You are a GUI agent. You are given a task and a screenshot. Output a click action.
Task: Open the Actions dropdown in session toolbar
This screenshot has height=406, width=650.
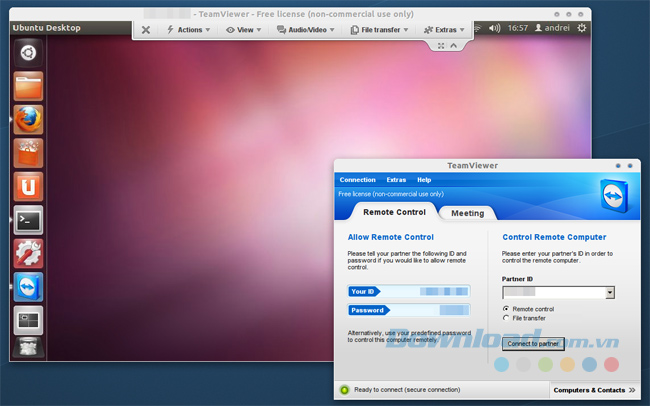(x=187, y=30)
